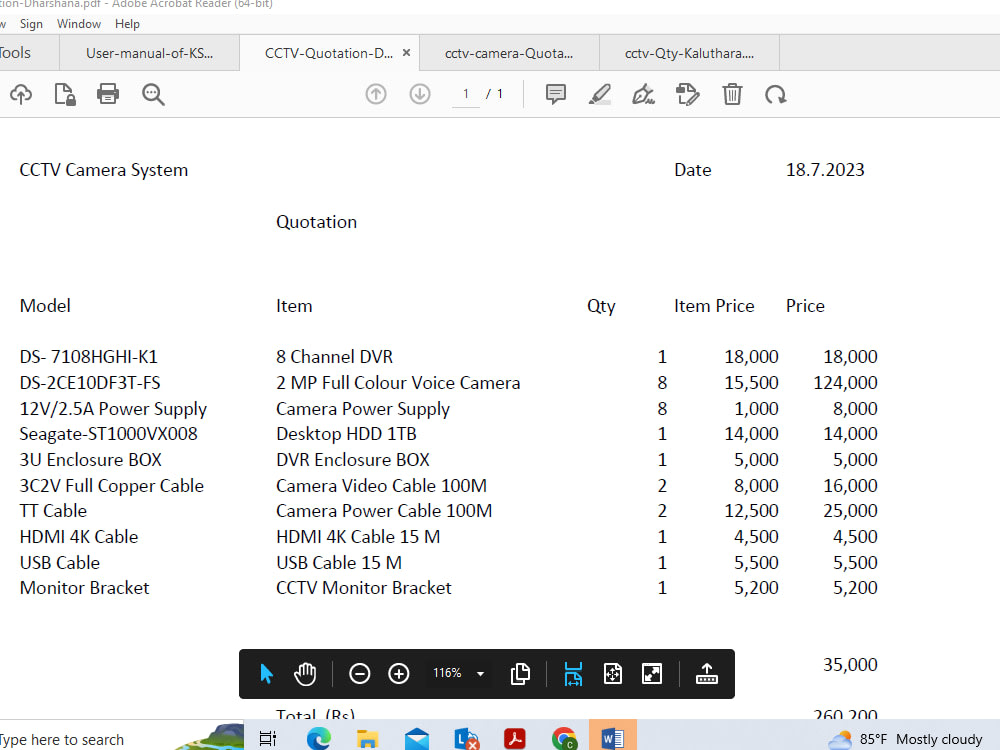Click the floating toolbar dock icon
This screenshot has height=750, width=1000.
(x=707, y=673)
